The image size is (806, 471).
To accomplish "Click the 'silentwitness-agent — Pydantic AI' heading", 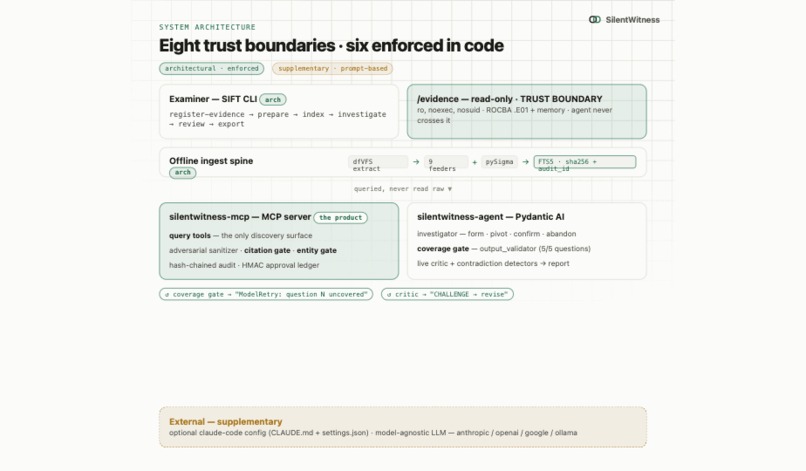I will [x=490, y=216].
